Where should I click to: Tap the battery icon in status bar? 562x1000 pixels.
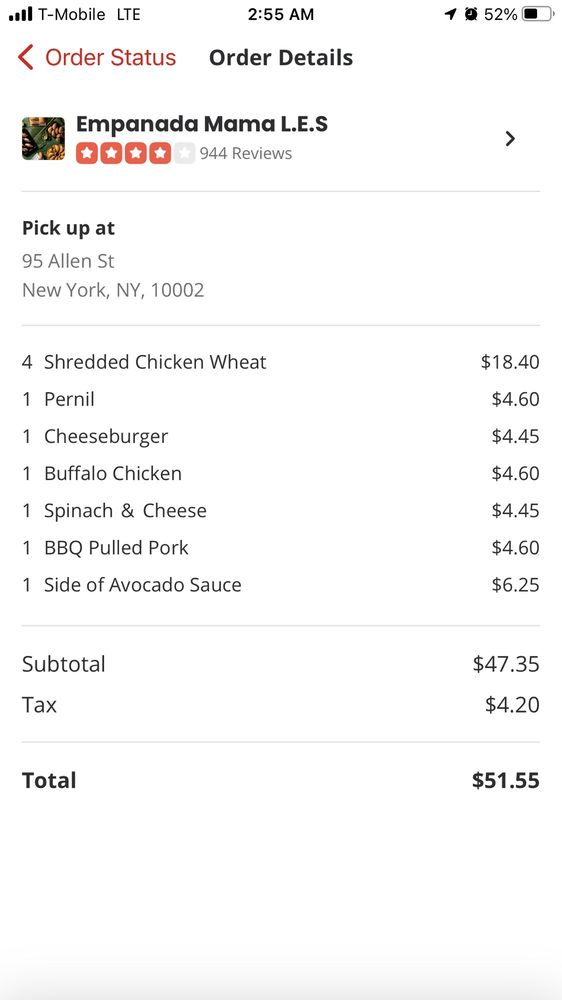(537, 14)
